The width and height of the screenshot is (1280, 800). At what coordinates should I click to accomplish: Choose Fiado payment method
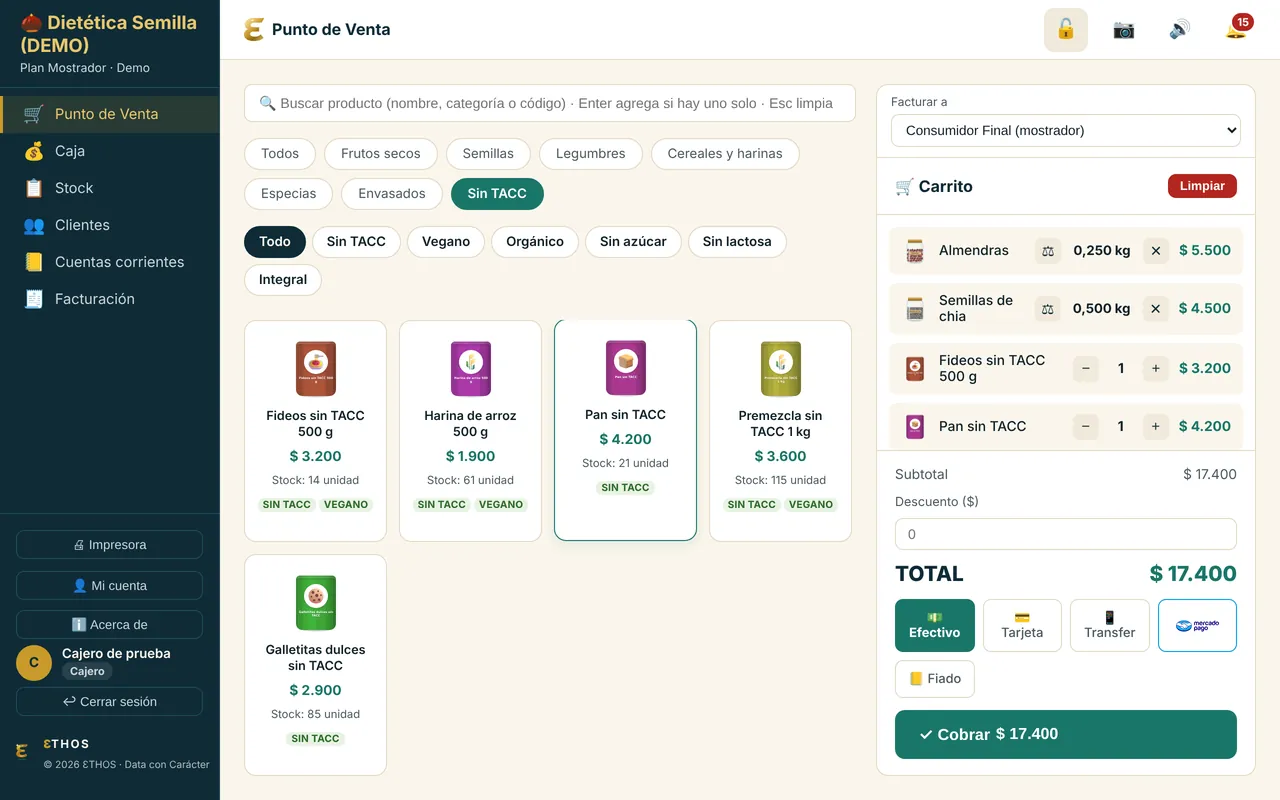click(x=935, y=679)
